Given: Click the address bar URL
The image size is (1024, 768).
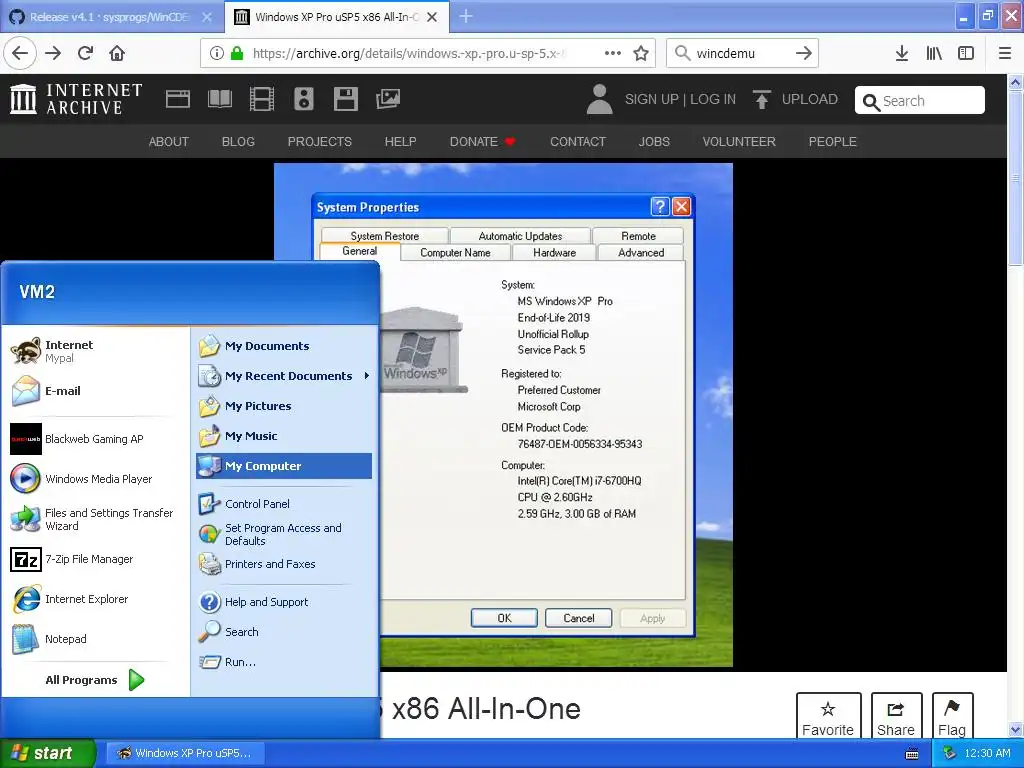Looking at the screenshot, I should [x=409, y=53].
